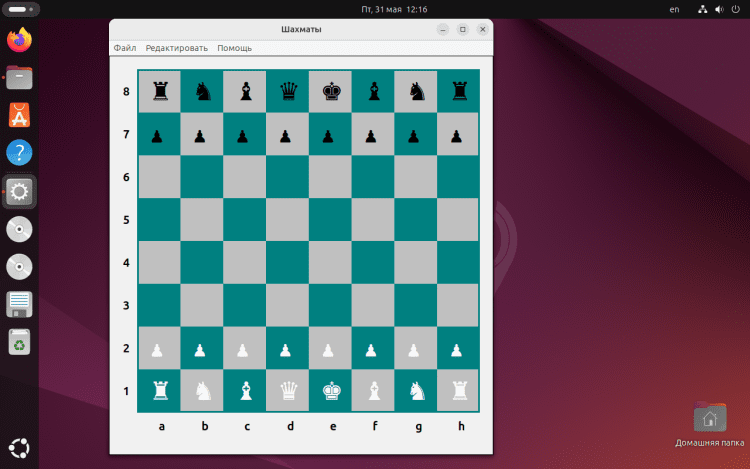Pick the white pawn on d2
The height and width of the screenshot is (469, 750).
[x=285, y=350]
